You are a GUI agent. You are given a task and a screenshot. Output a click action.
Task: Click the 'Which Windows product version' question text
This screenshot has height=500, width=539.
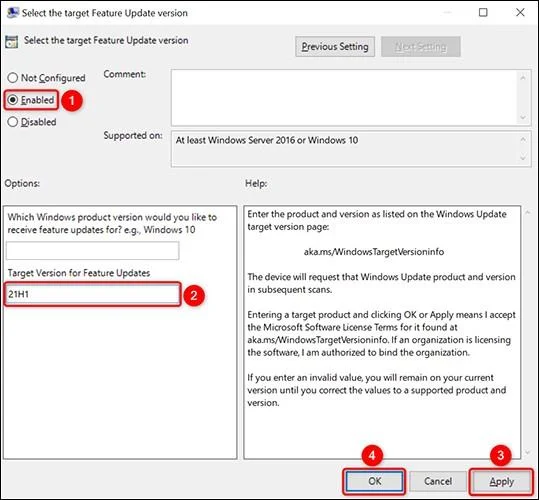tap(112, 223)
